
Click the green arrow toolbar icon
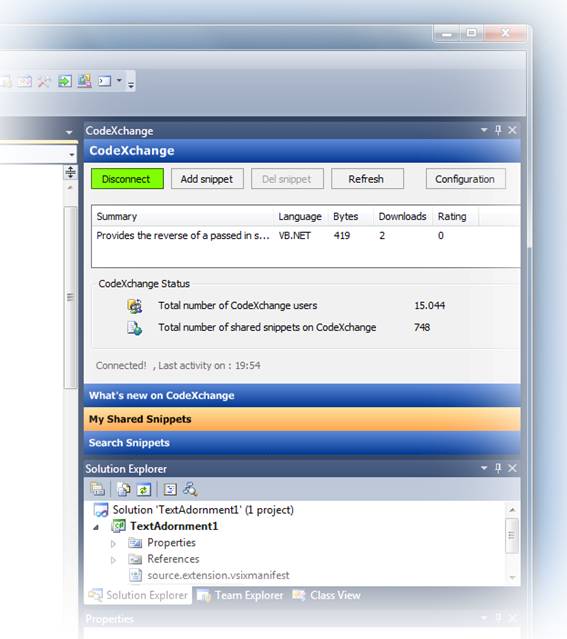click(x=64, y=81)
